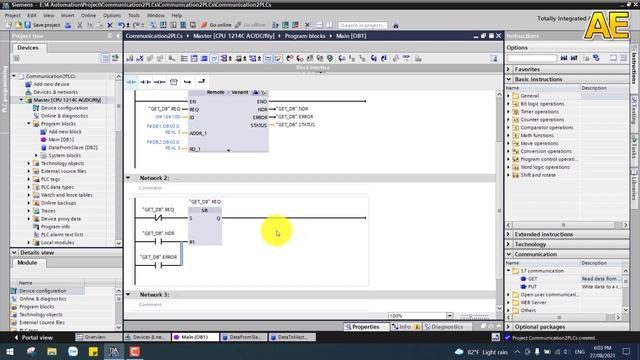640x360 pixels.
Task: Click the new project icon in toolbar
Action: click(9, 25)
